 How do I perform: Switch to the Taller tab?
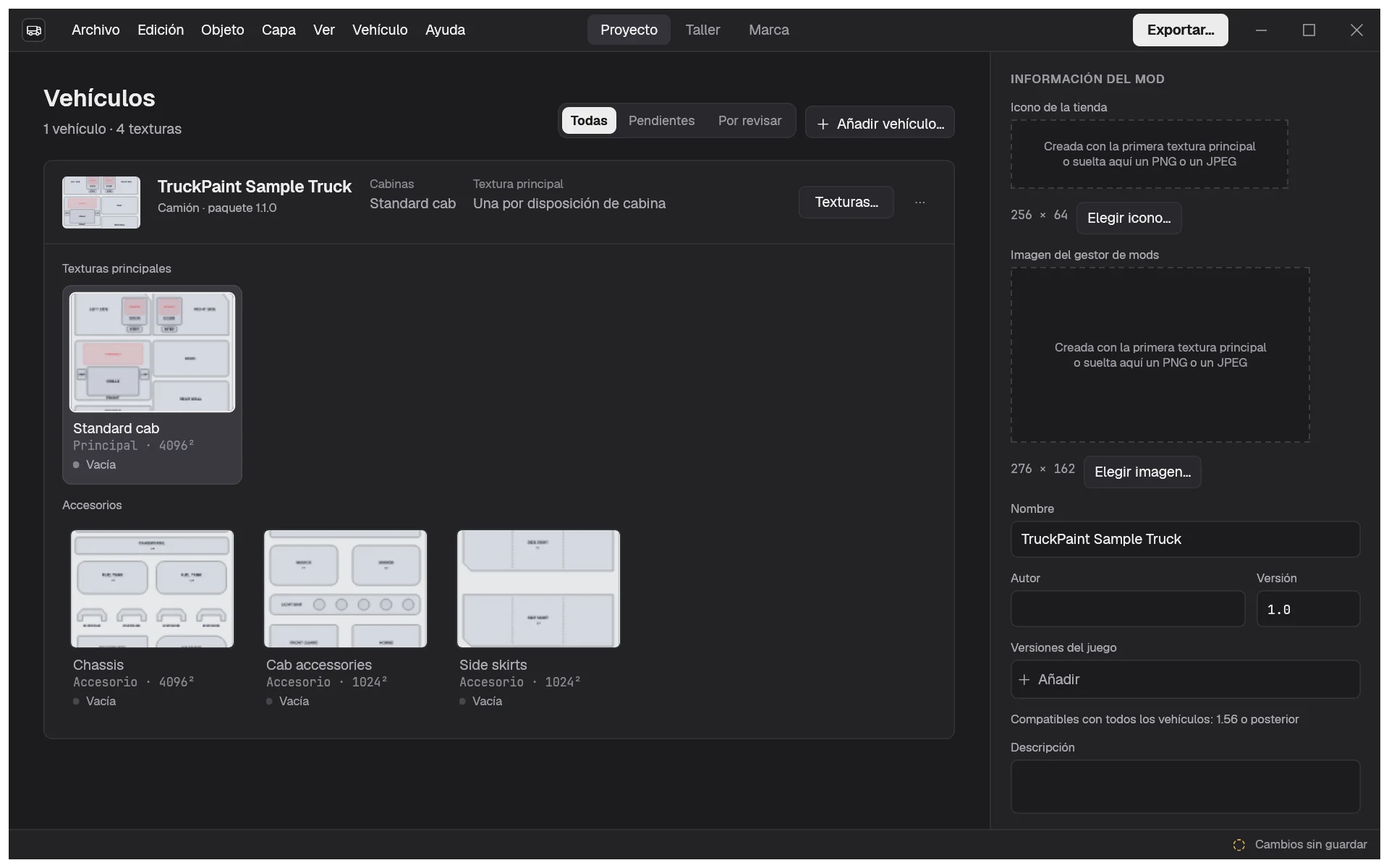point(702,30)
